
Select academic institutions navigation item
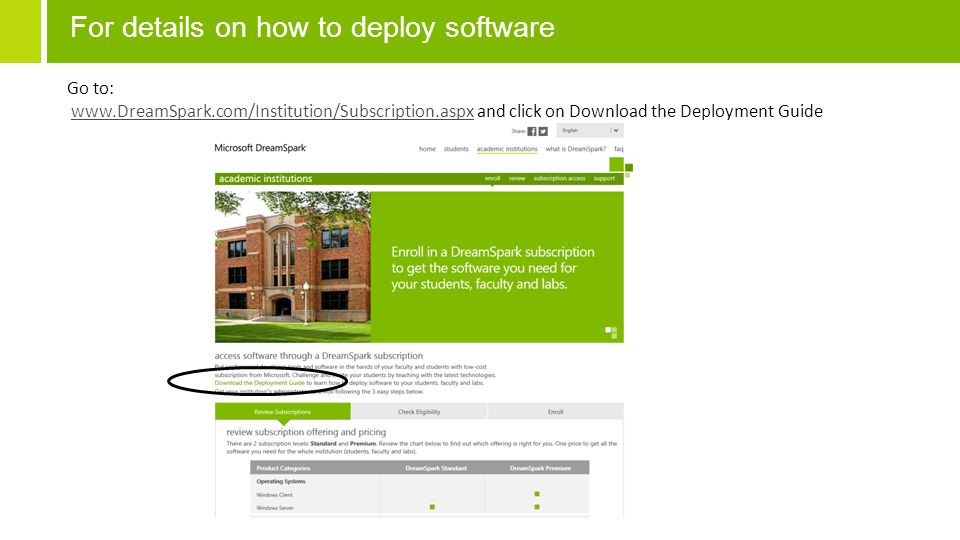pos(507,149)
